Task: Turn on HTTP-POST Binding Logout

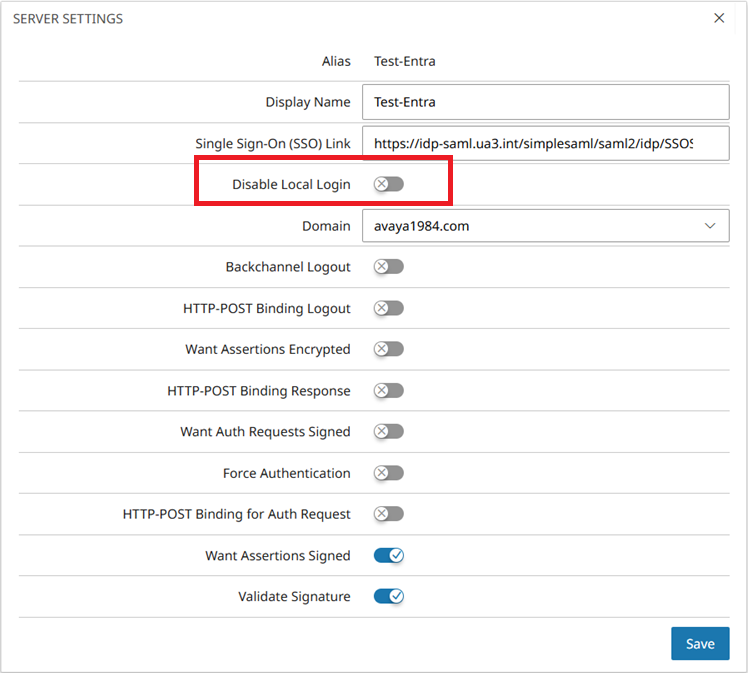Action: click(388, 308)
